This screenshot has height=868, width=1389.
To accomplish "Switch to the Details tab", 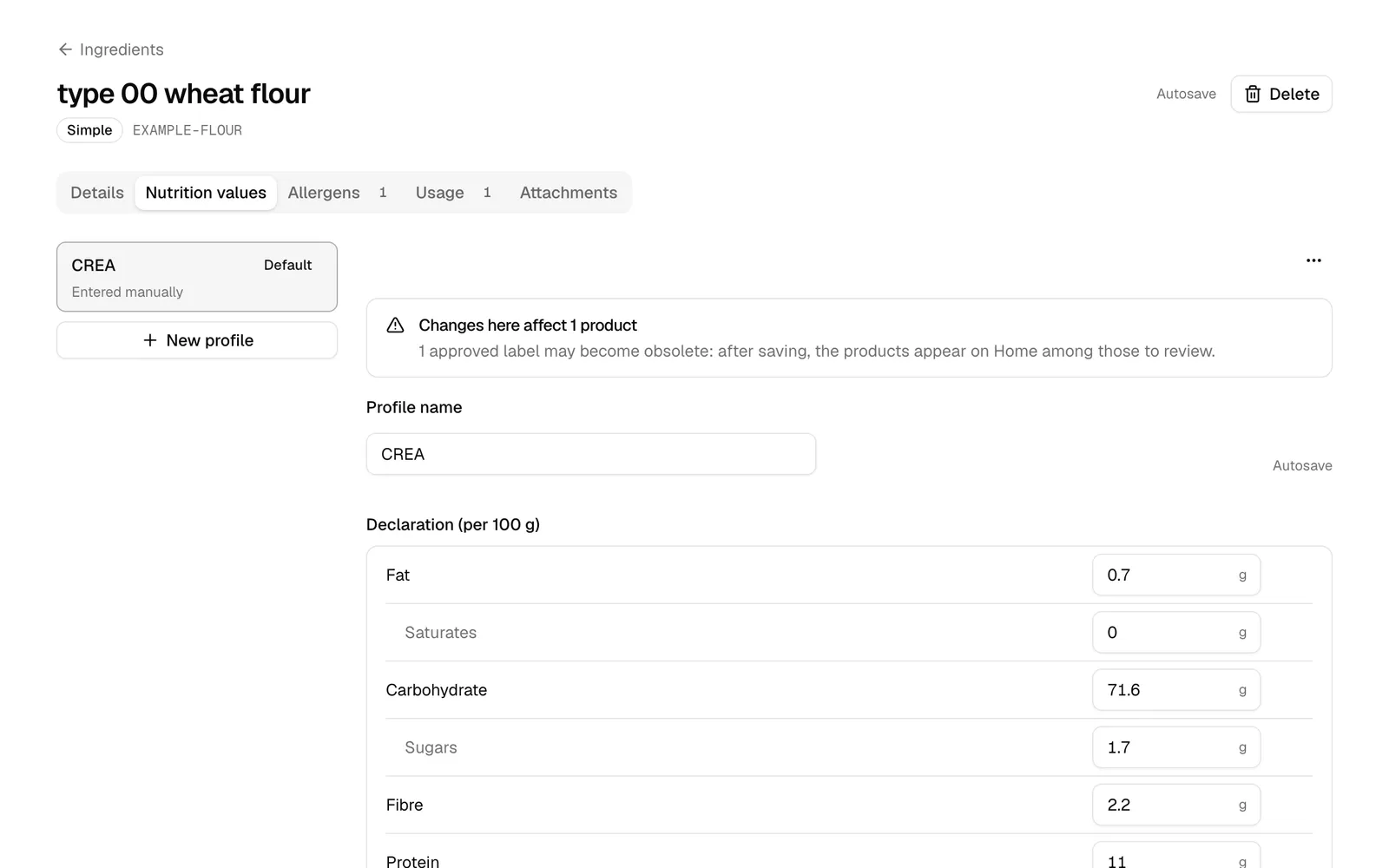I will tap(97, 193).
